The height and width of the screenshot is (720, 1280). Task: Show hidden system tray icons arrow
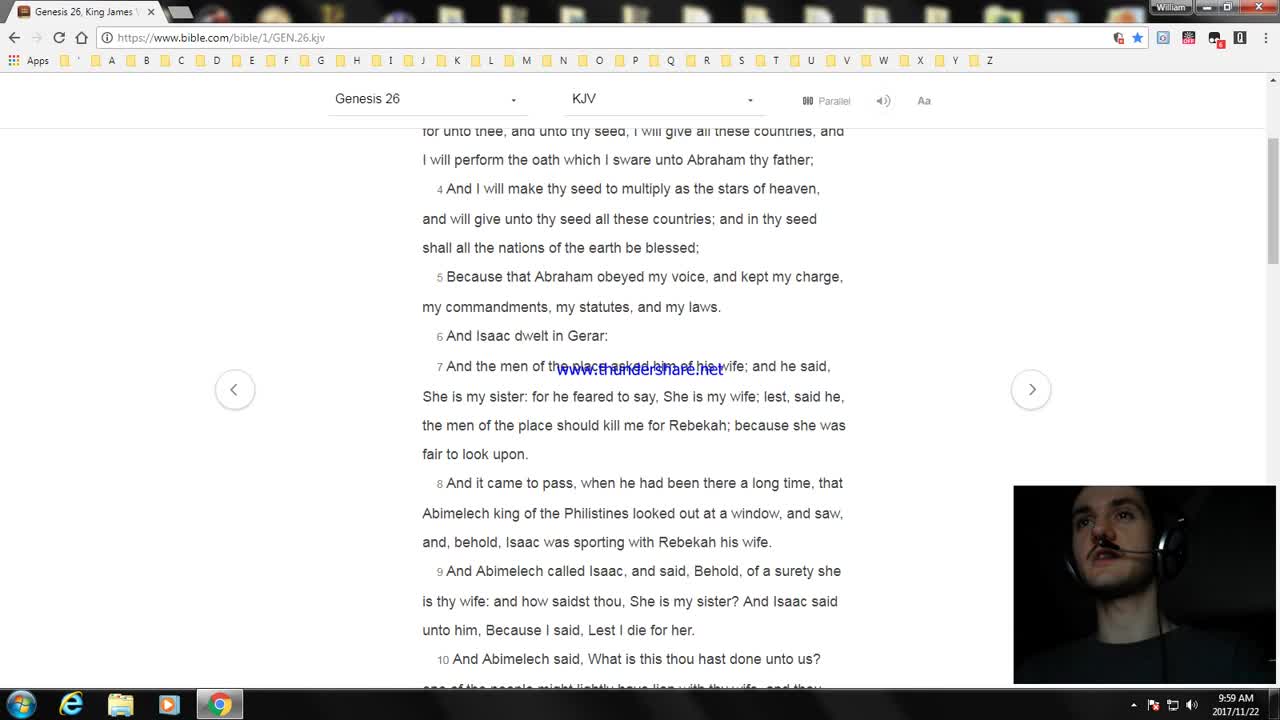pyautogui.click(x=1134, y=705)
